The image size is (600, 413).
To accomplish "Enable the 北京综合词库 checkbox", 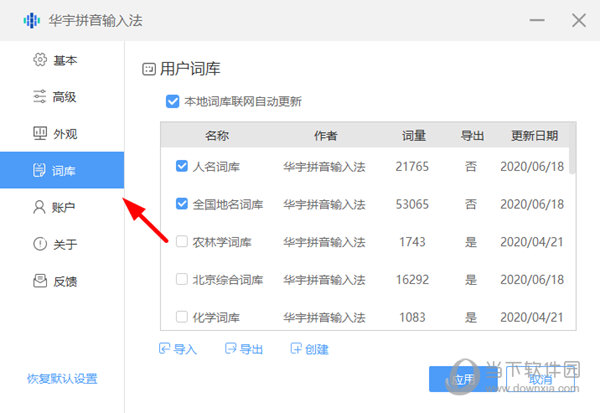I will click(182, 279).
